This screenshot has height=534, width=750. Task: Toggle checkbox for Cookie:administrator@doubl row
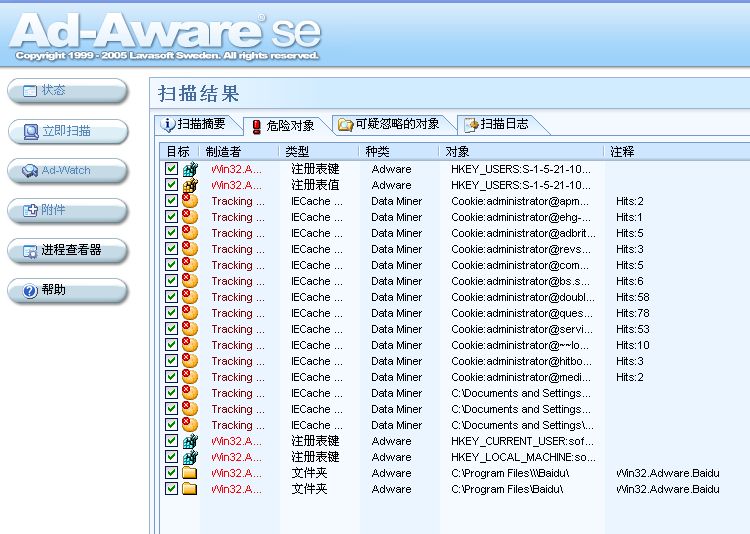coord(171,297)
